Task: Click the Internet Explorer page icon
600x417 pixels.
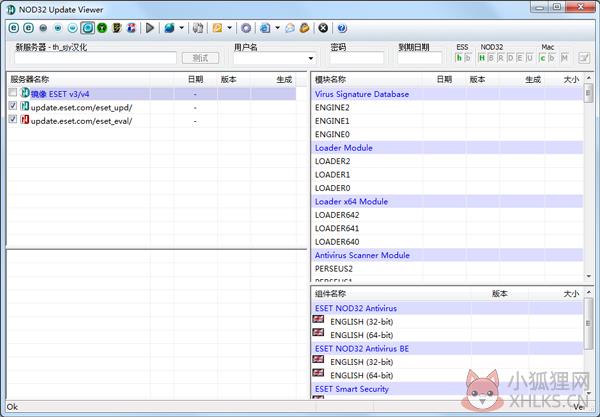Action: [x=265, y=28]
